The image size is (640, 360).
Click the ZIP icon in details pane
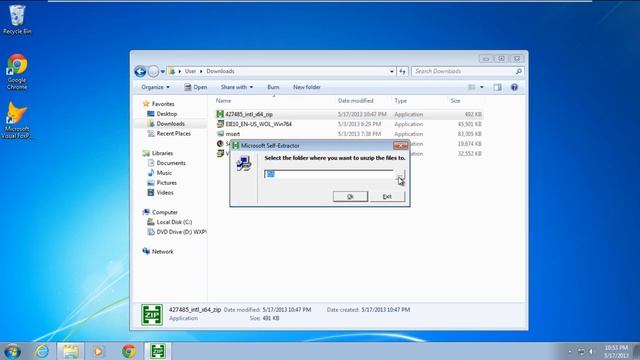coord(152,315)
